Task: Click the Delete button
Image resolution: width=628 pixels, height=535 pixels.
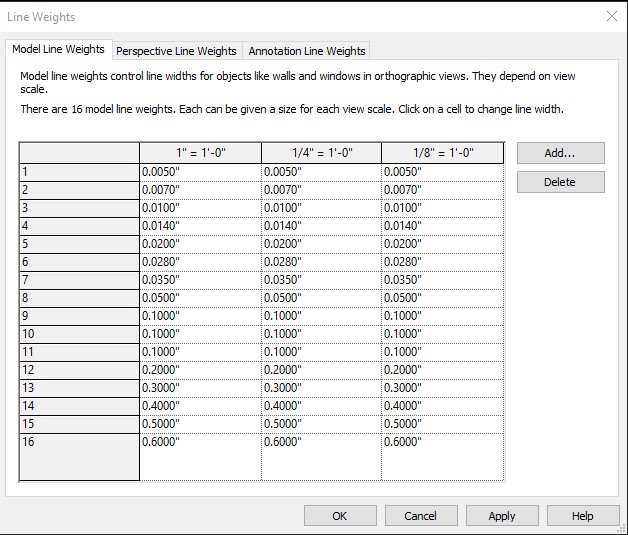Action: (561, 182)
